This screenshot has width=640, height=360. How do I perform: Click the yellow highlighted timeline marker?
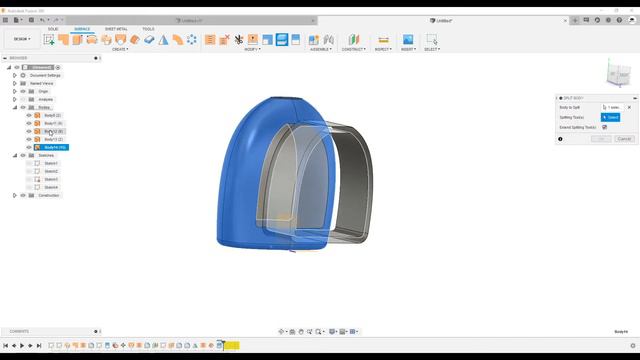click(232, 346)
